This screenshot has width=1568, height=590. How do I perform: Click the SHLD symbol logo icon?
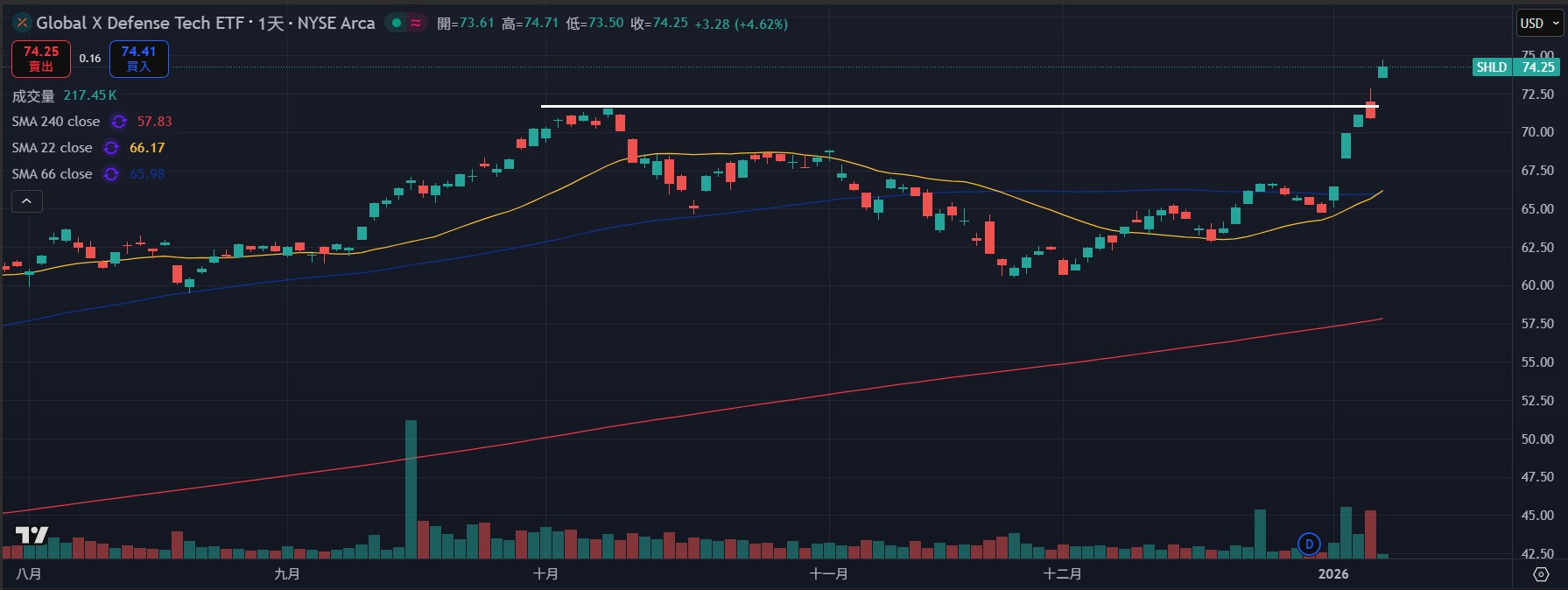[22, 24]
